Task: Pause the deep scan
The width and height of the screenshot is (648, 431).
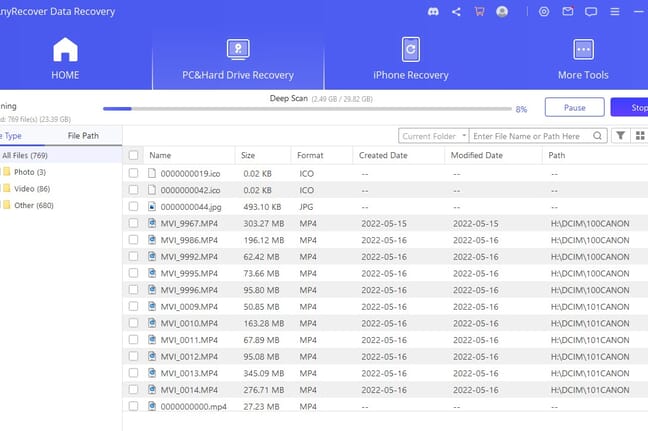Action: click(x=574, y=107)
